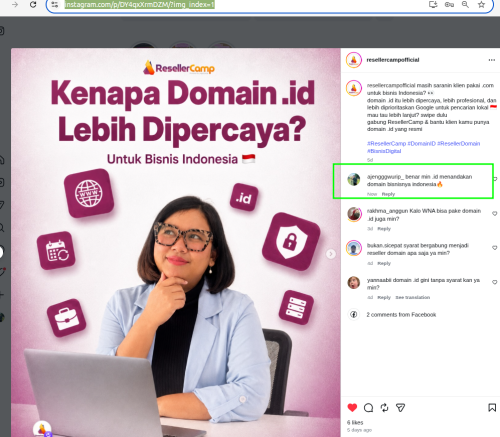Open the three-dot more options menu
The height and width of the screenshot is (437, 500).
coord(492,60)
